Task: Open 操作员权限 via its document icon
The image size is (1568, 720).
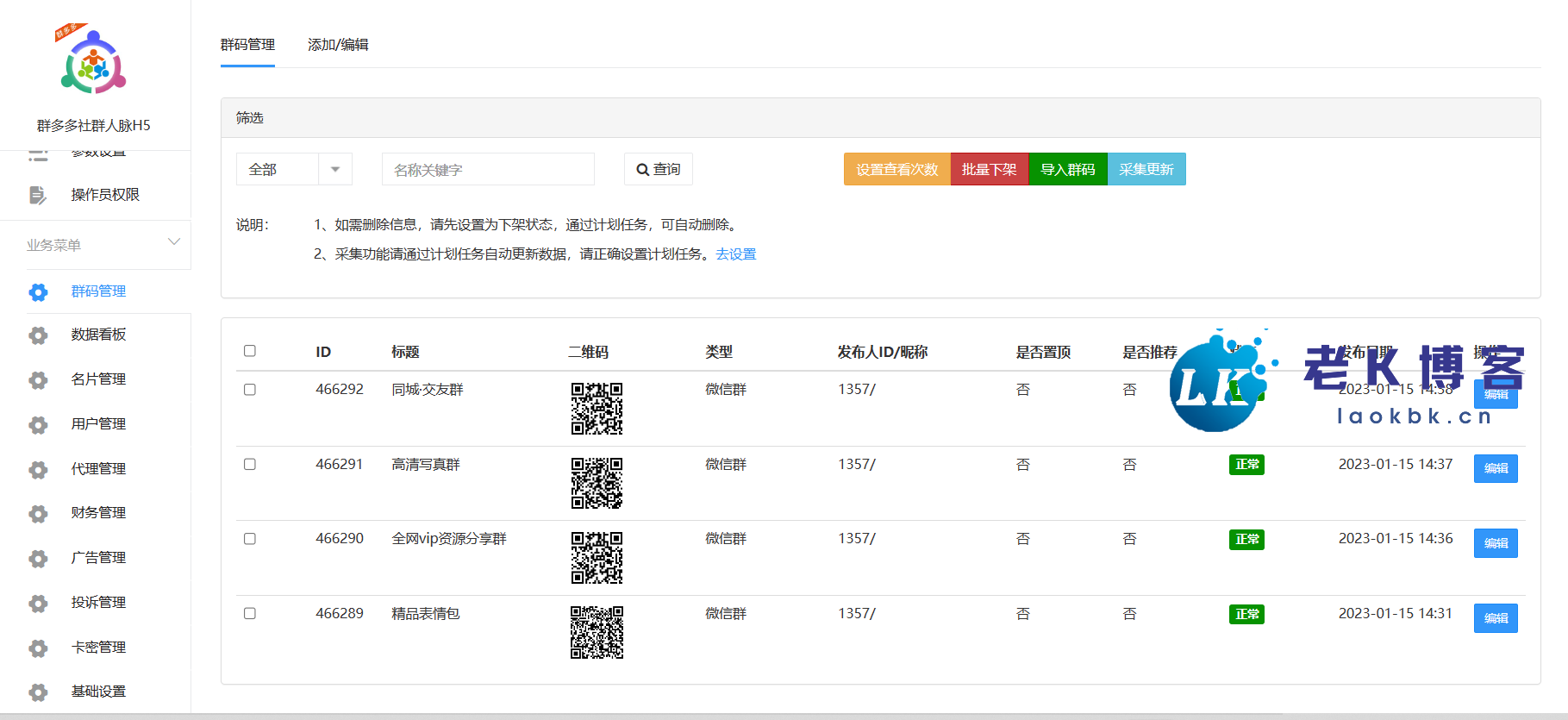Action: (x=37, y=195)
